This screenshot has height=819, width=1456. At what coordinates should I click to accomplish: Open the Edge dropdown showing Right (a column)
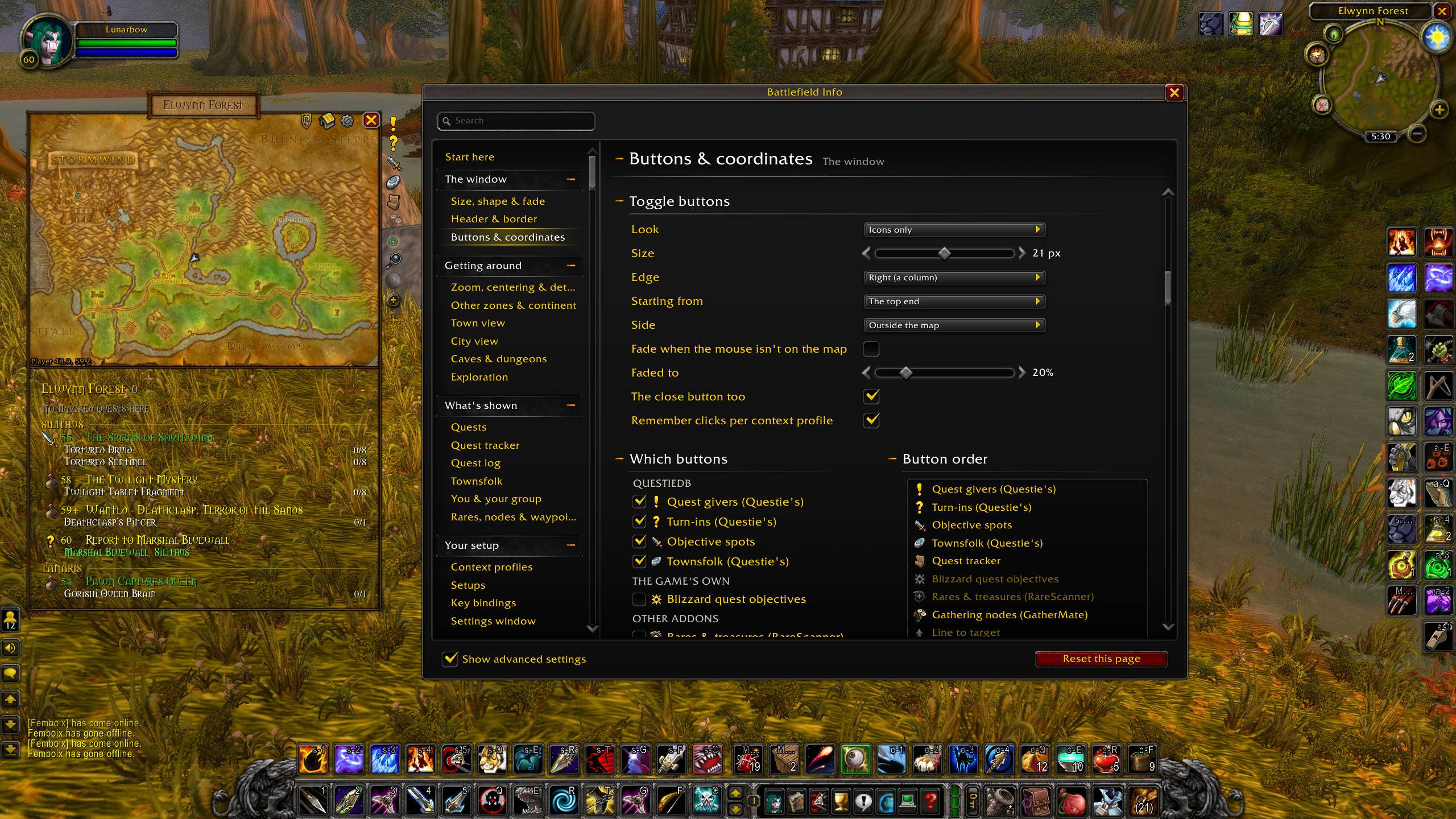point(954,277)
